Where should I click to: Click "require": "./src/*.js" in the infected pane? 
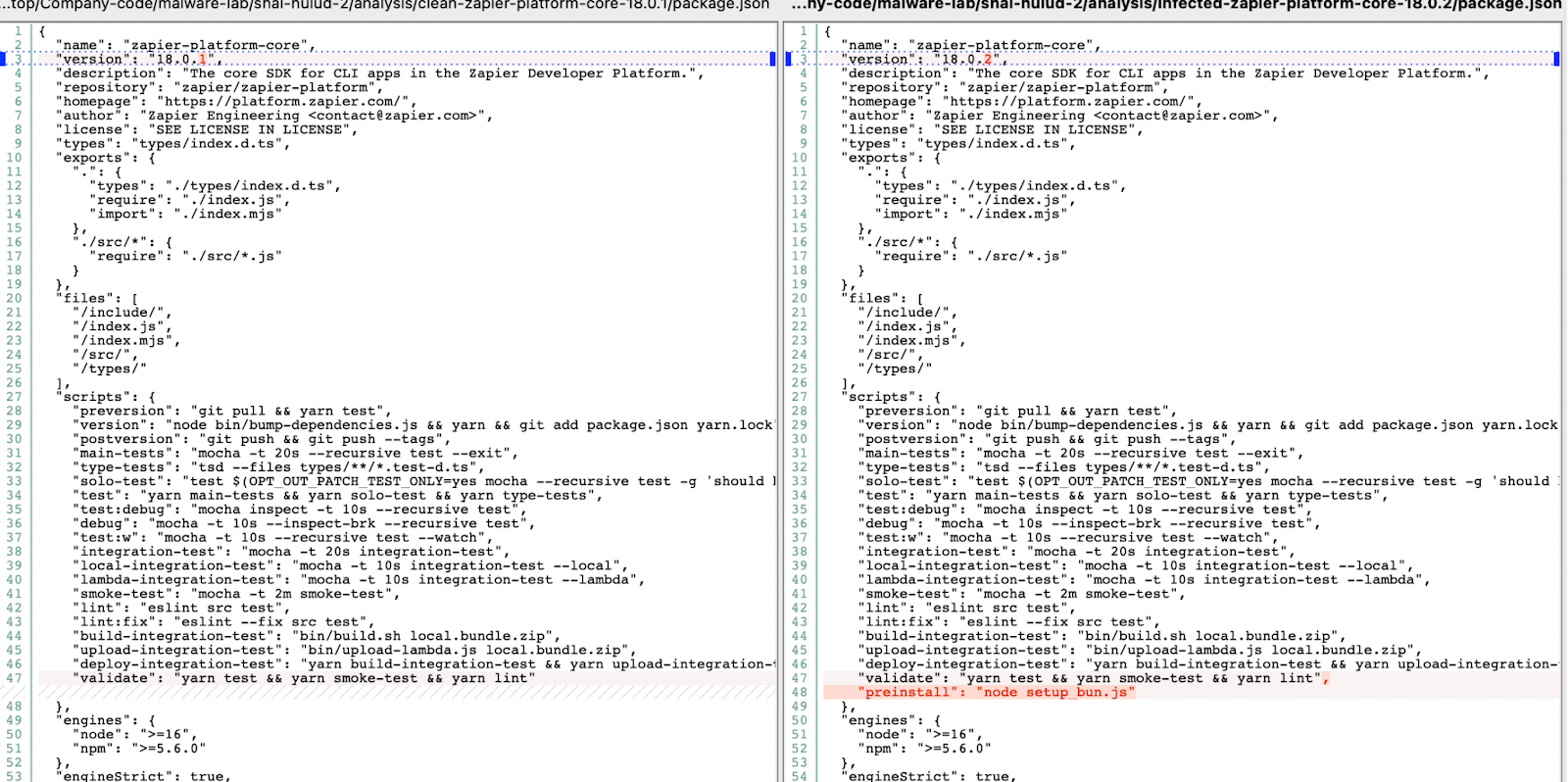click(971, 256)
